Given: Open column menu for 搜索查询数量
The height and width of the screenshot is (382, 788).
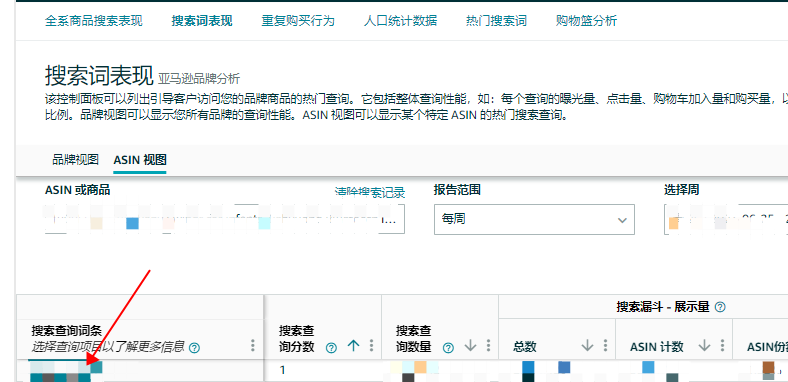Looking at the screenshot, I should (x=488, y=345).
